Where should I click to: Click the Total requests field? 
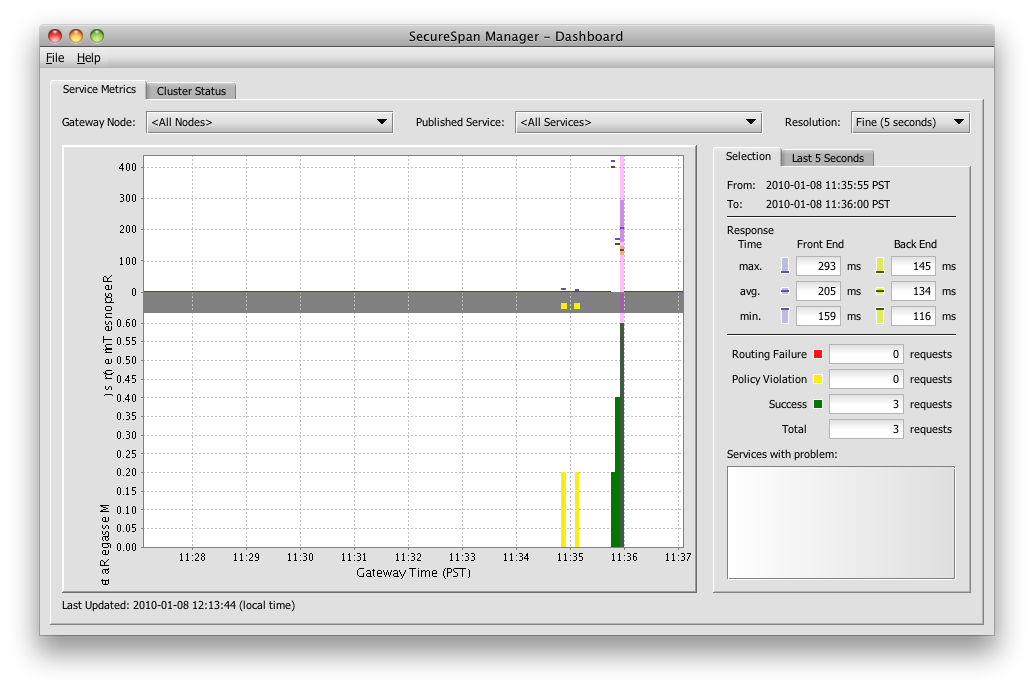click(866, 429)
